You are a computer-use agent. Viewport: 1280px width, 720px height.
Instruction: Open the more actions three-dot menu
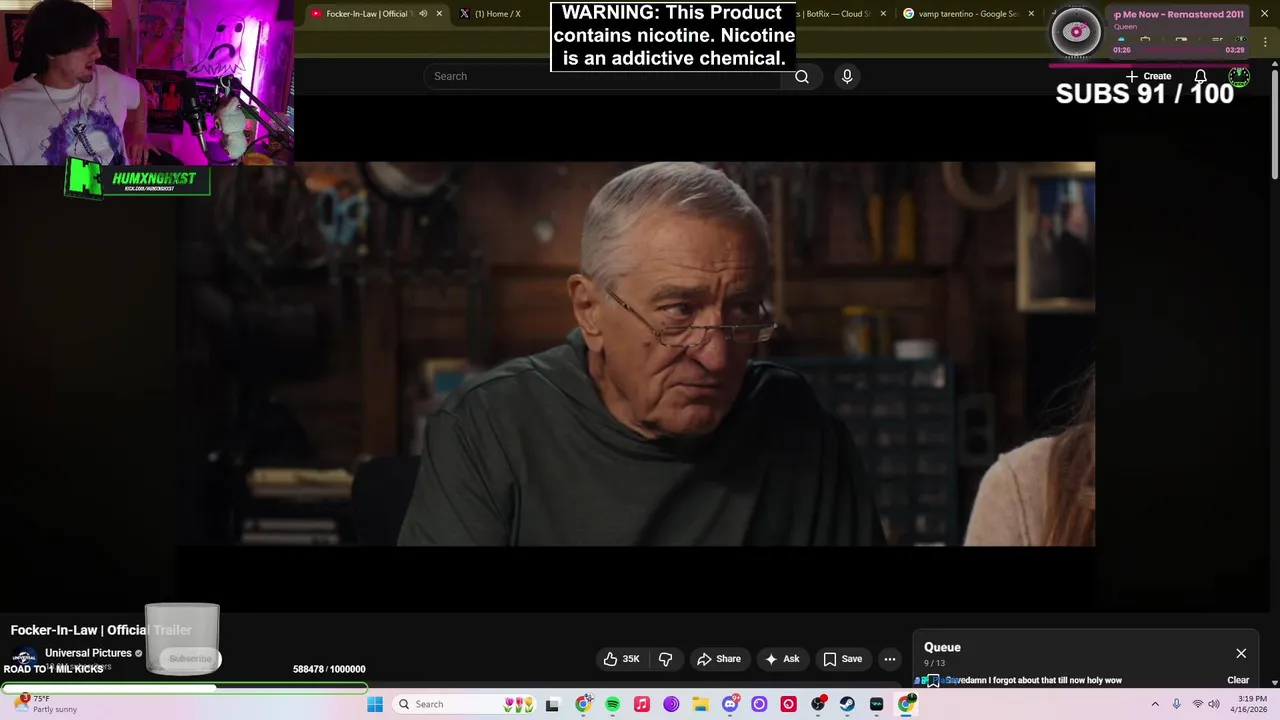pyautogui.click(x=890, y=659)
